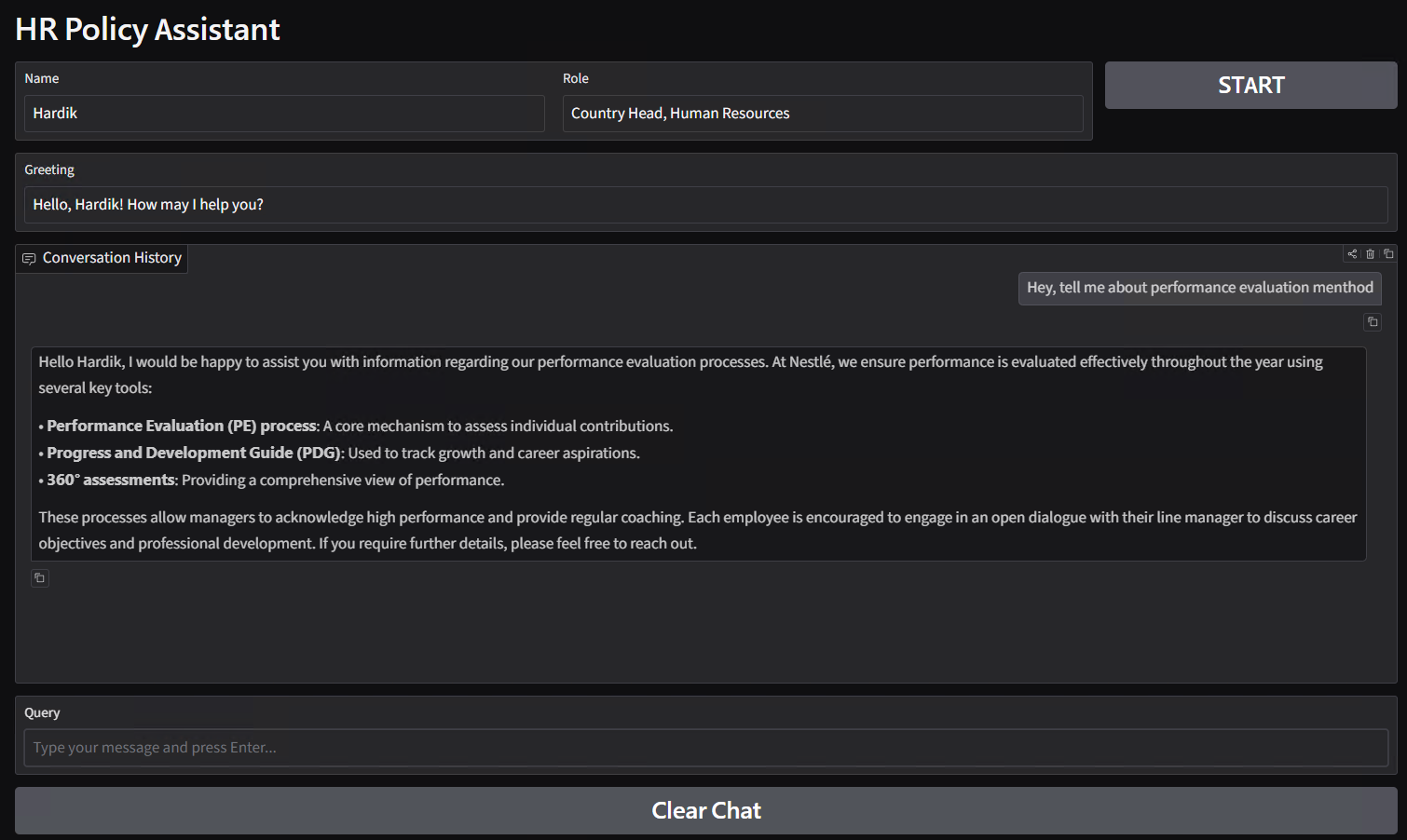
Task: Click the 'These processes allow managers' paragraph
Action: pyautogui.click(x=698, y=531)
